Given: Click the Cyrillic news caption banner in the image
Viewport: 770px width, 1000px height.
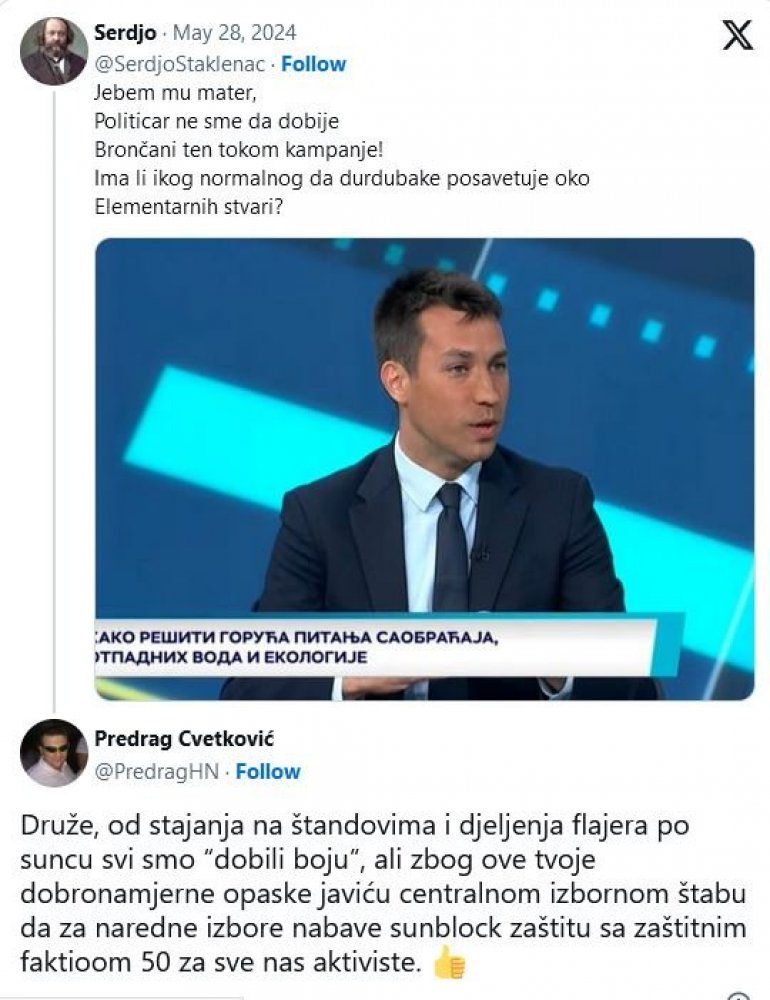Looking at the screenshot, I should point(376,646).
